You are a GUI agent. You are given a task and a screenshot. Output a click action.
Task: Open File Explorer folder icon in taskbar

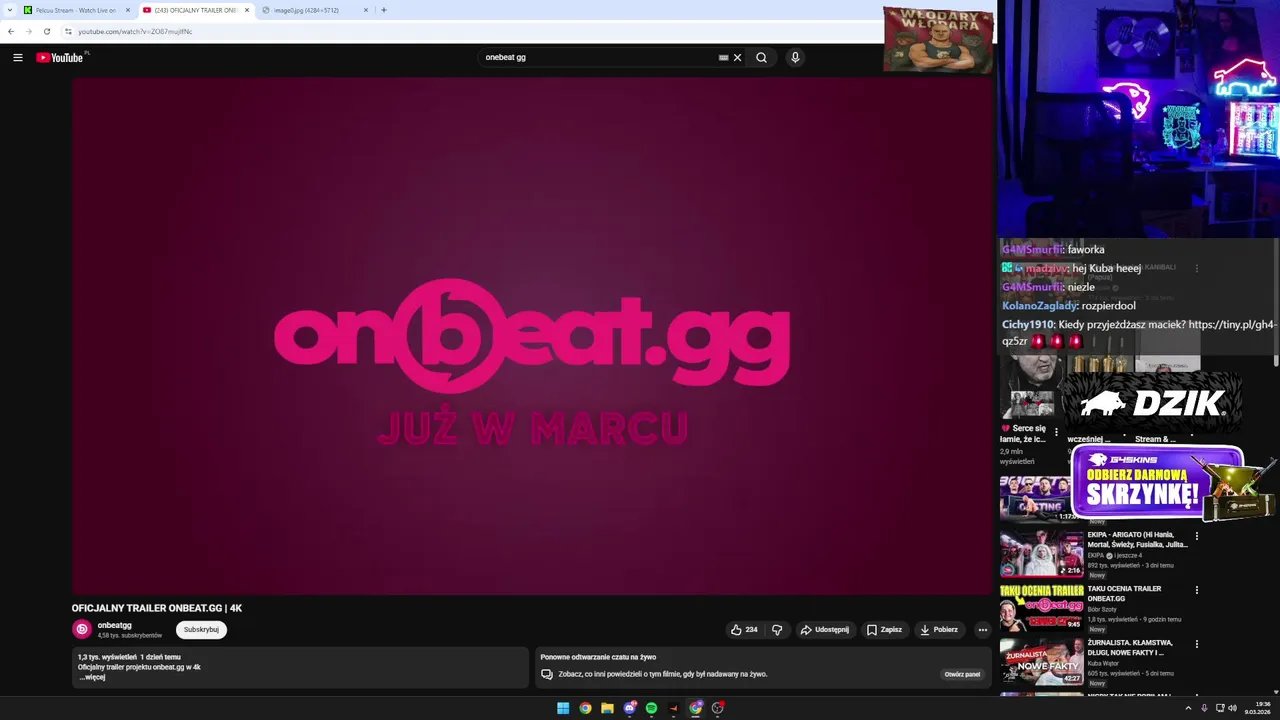click(607, 708)
